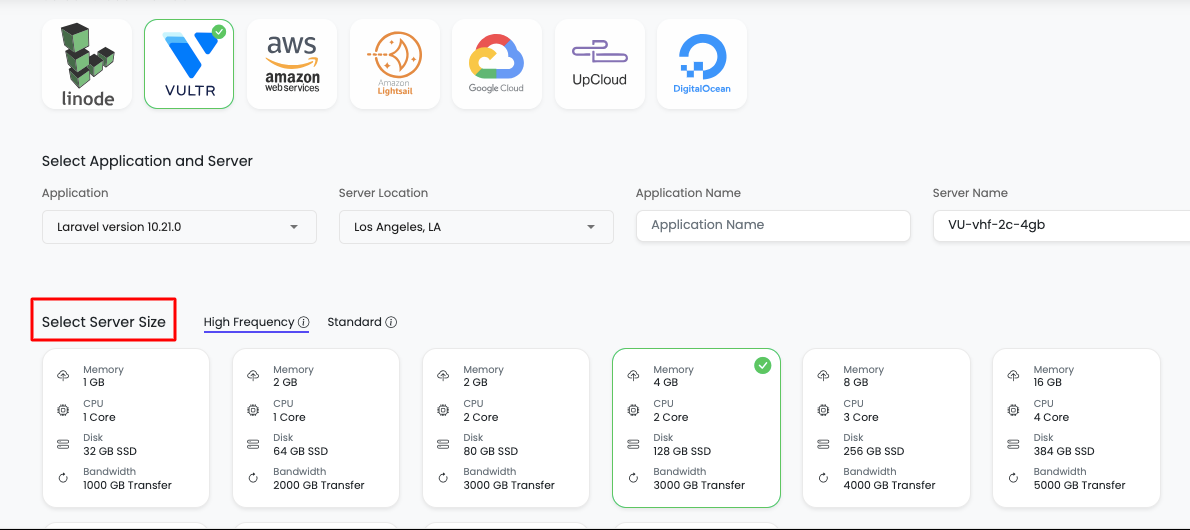The height and width of the screenshot is (530, 1190).
Task: Select the Vultr provider logo
Action: (189, 65)
